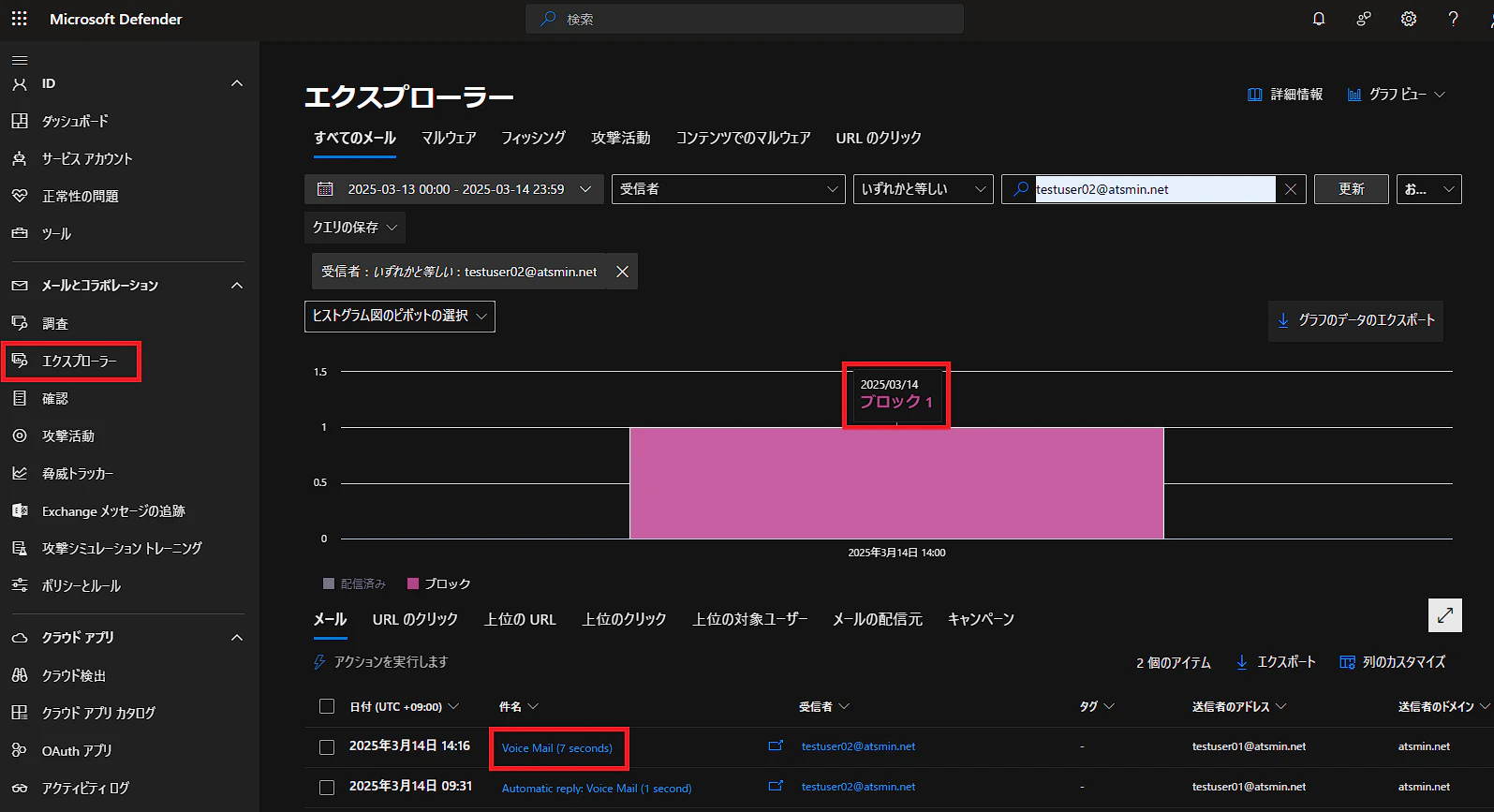Clear the testuser02@atsmin.net search value
Screen dimensions: 1494x812
click(x=1291, y=189)
